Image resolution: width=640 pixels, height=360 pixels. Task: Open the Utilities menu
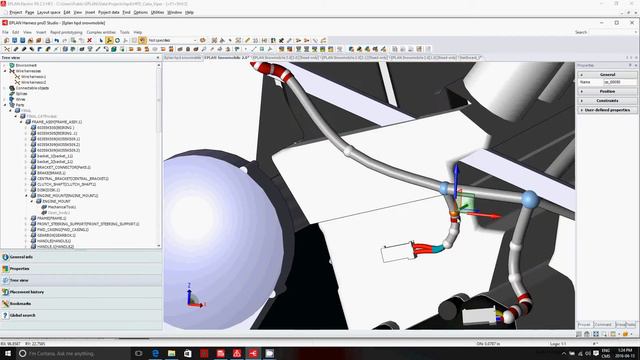point(157,13)
